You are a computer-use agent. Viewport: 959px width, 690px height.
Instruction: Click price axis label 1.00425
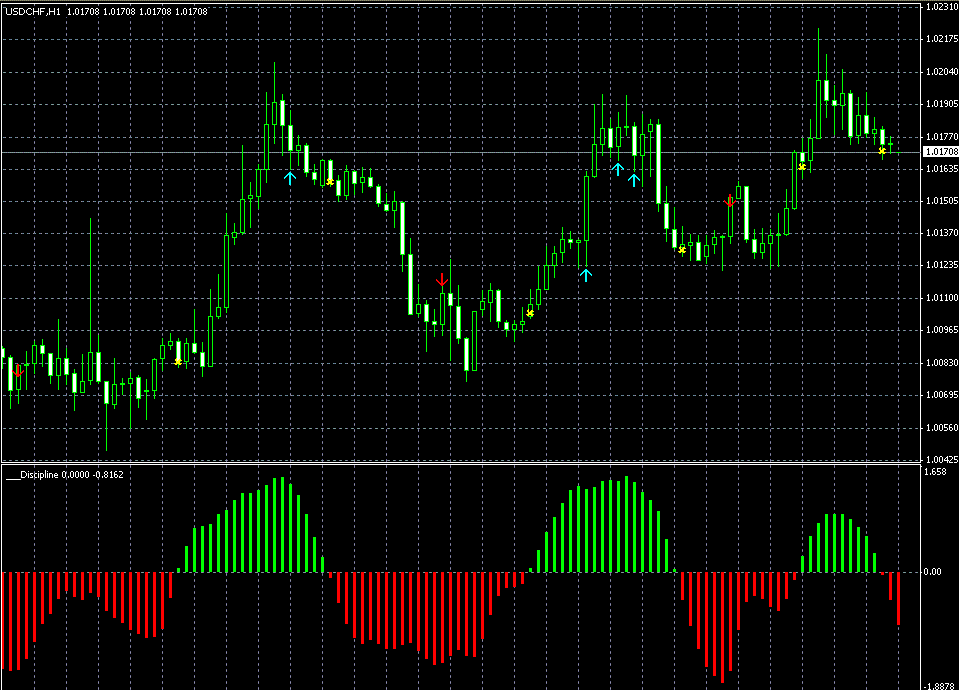942,459
